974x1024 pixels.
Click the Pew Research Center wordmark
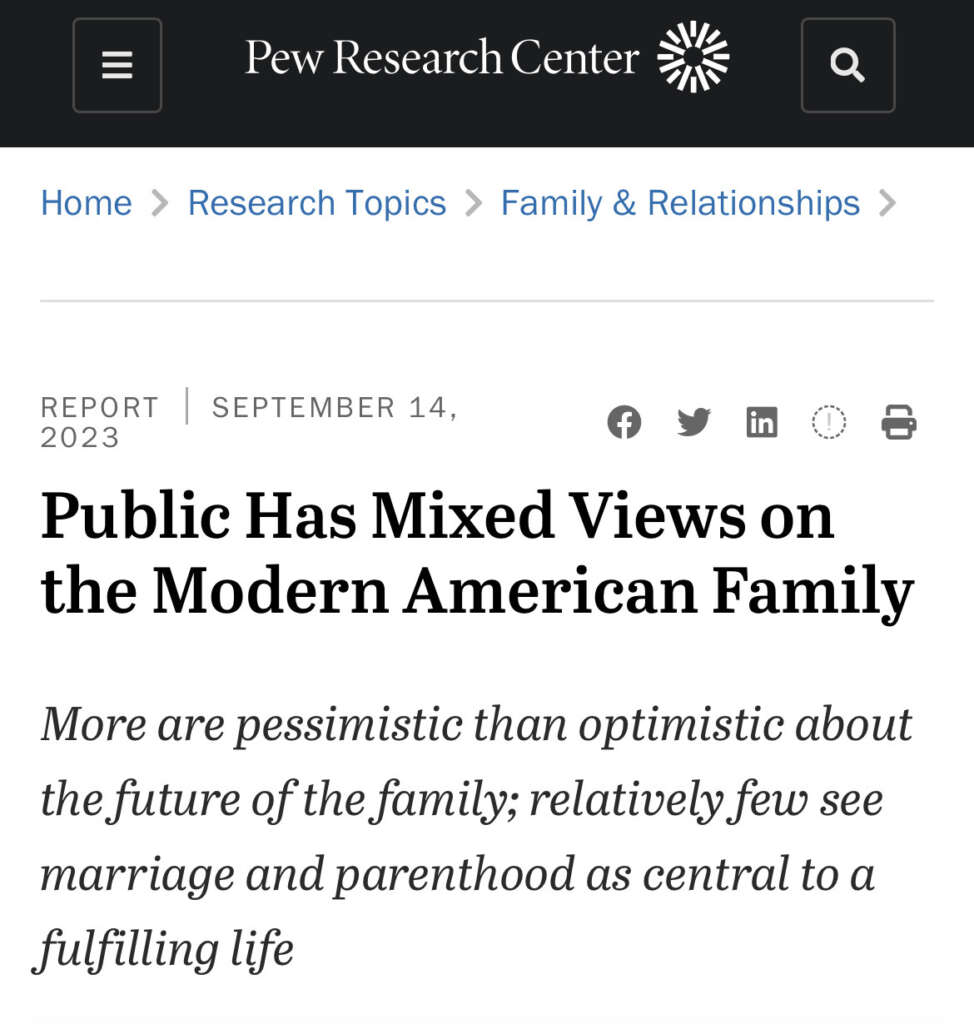pos(442,58)
